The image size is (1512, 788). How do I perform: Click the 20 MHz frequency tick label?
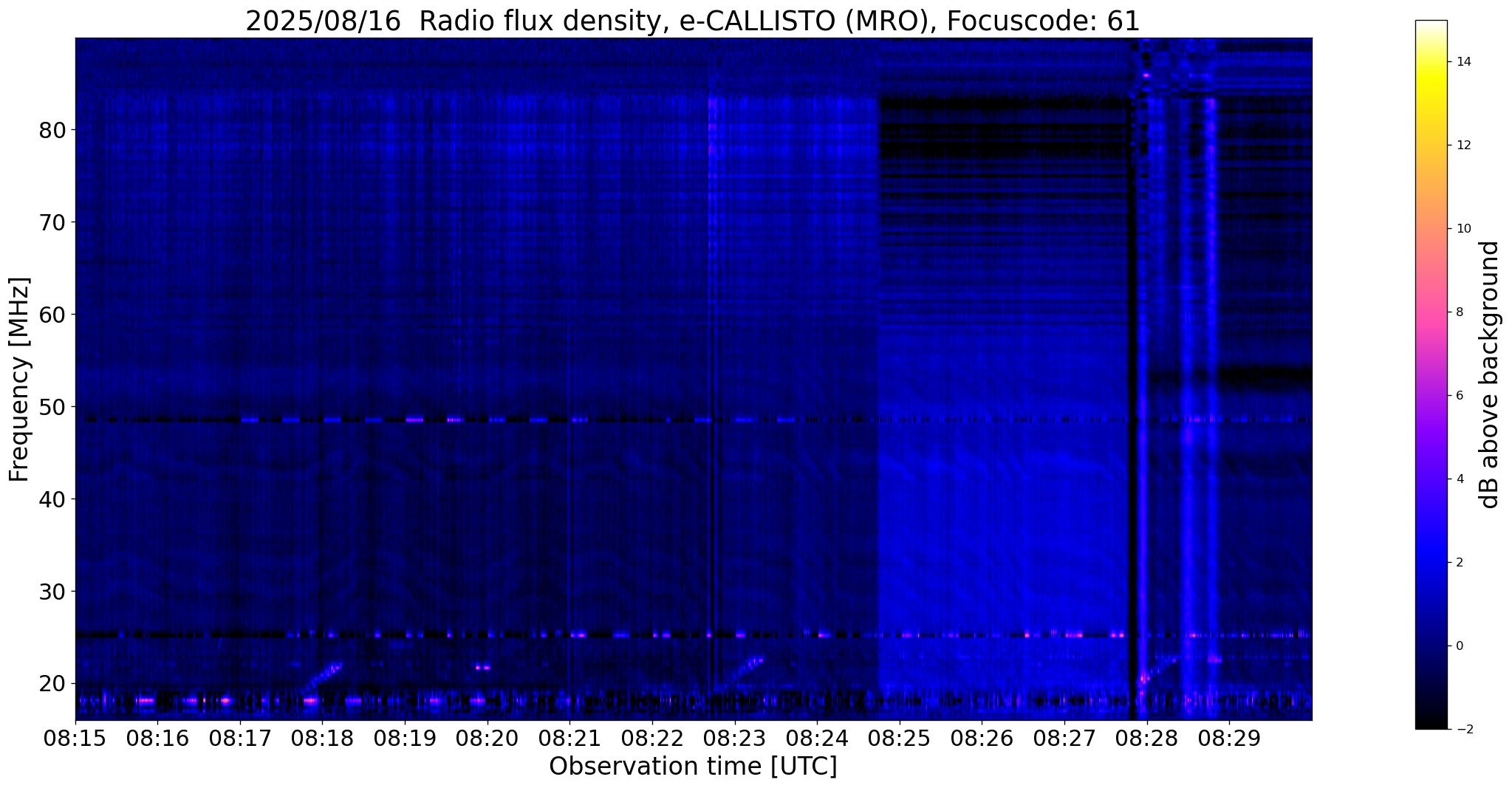tap(52, 684)
